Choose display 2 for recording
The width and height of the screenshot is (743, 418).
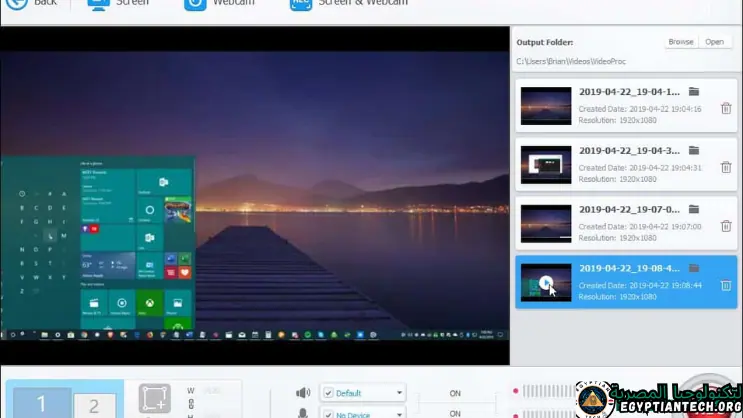click(94, 406)
